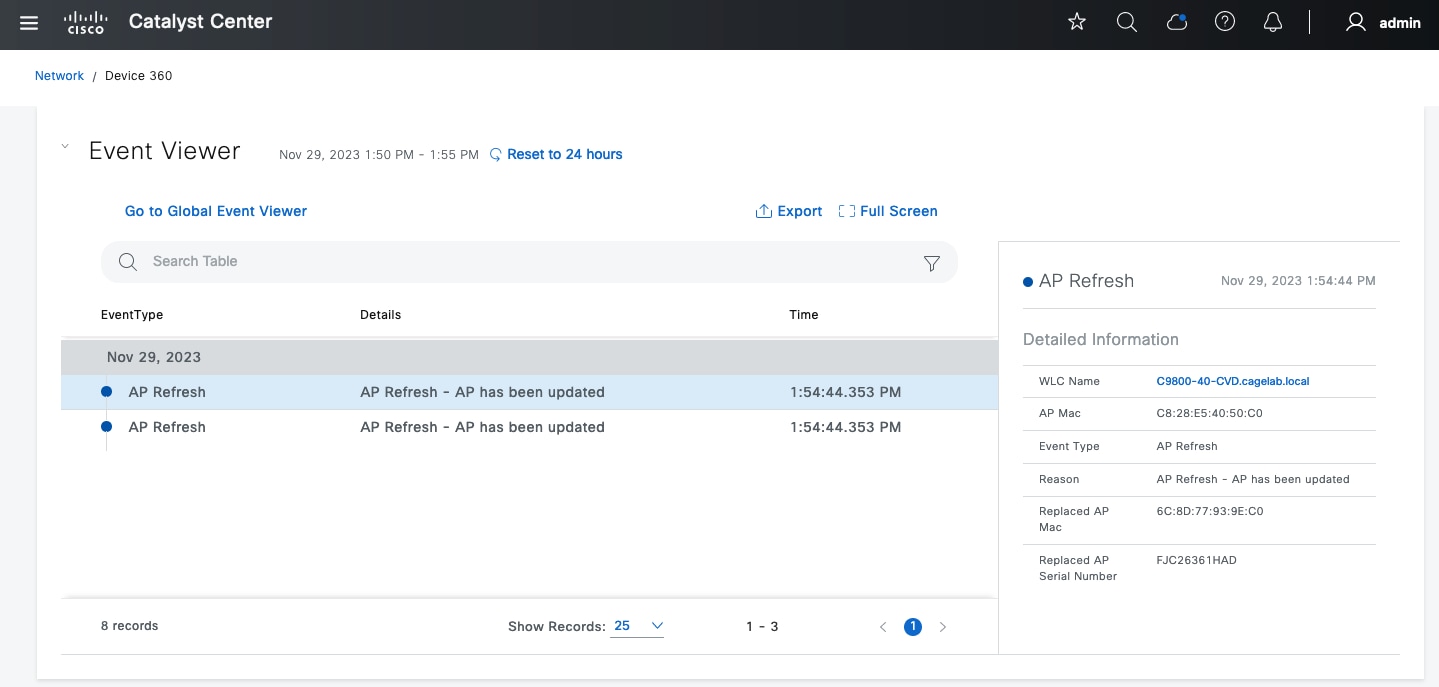Open the Show Records dropdown
This screenshot has width=1439, height=687.
coord(637,626)
